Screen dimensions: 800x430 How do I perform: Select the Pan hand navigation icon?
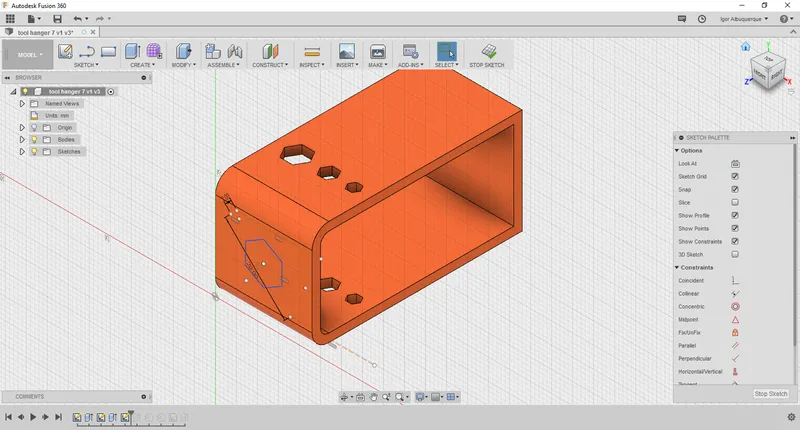click(373, 397)
